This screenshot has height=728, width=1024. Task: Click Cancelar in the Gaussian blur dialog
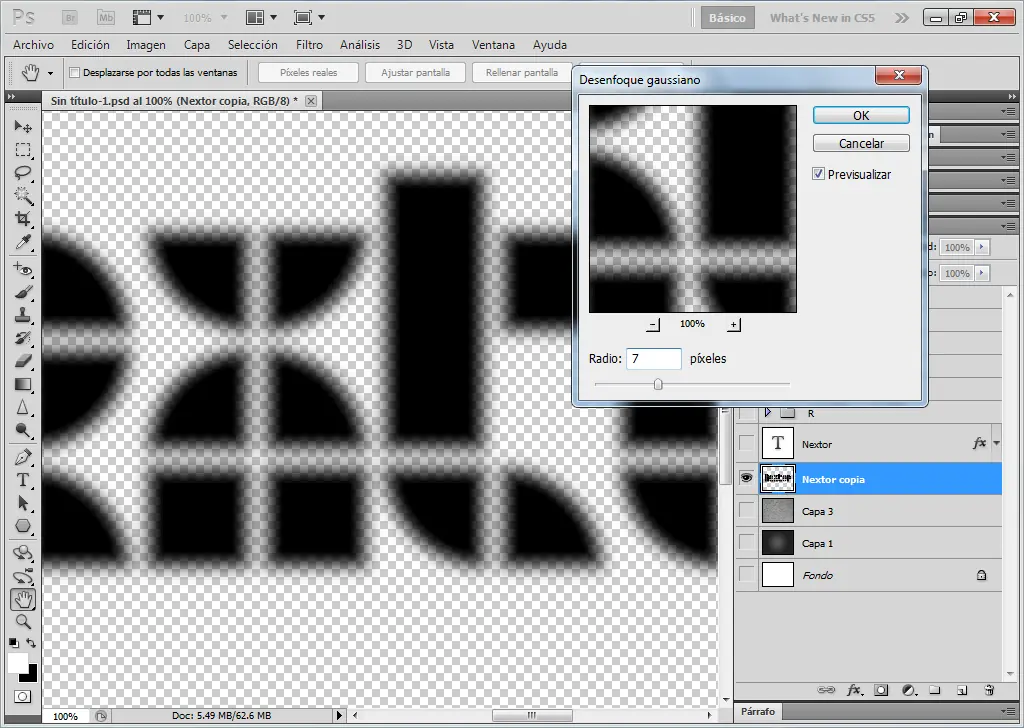click(860, 143)
